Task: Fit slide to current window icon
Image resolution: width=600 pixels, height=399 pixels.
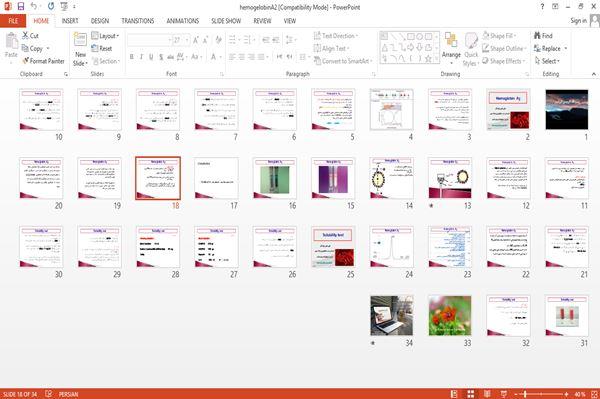Action: 594,394
